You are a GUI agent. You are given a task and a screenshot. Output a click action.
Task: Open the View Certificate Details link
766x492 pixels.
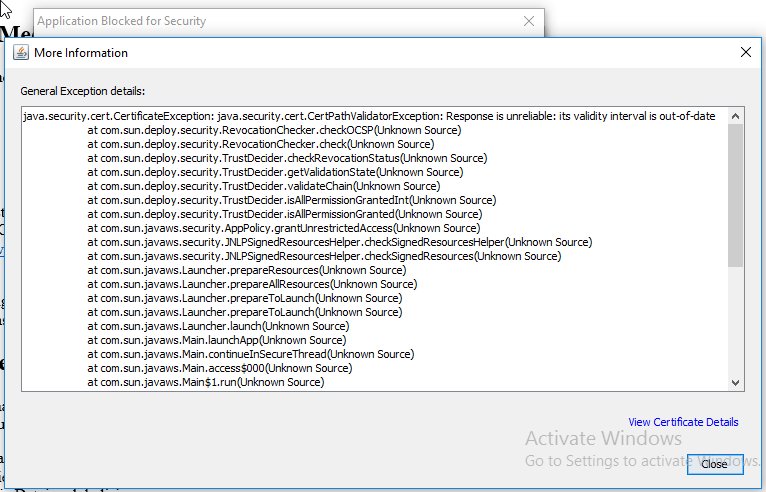click(683, 422)
